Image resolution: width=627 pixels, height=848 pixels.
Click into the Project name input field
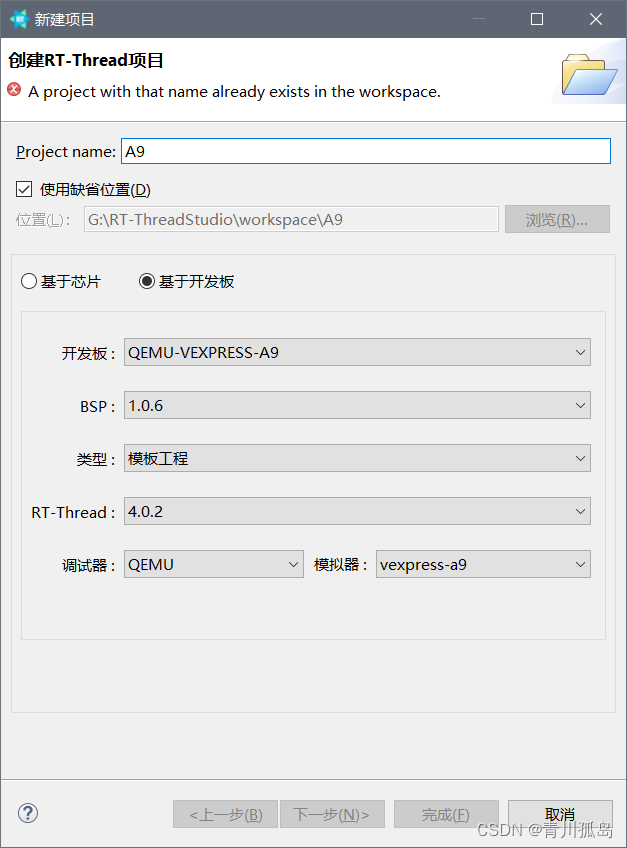click(x=366, y=151)
